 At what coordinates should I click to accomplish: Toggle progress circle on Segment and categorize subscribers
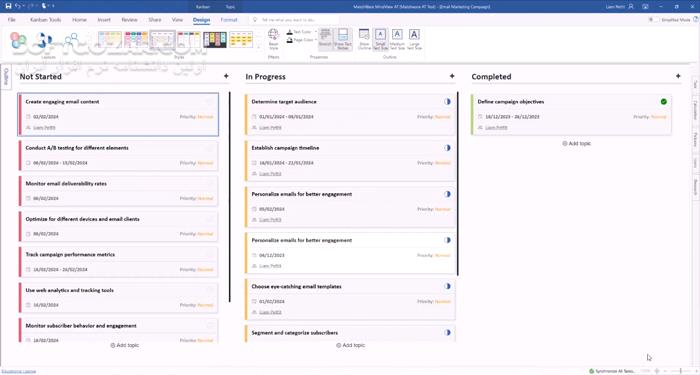coord(447,333)
